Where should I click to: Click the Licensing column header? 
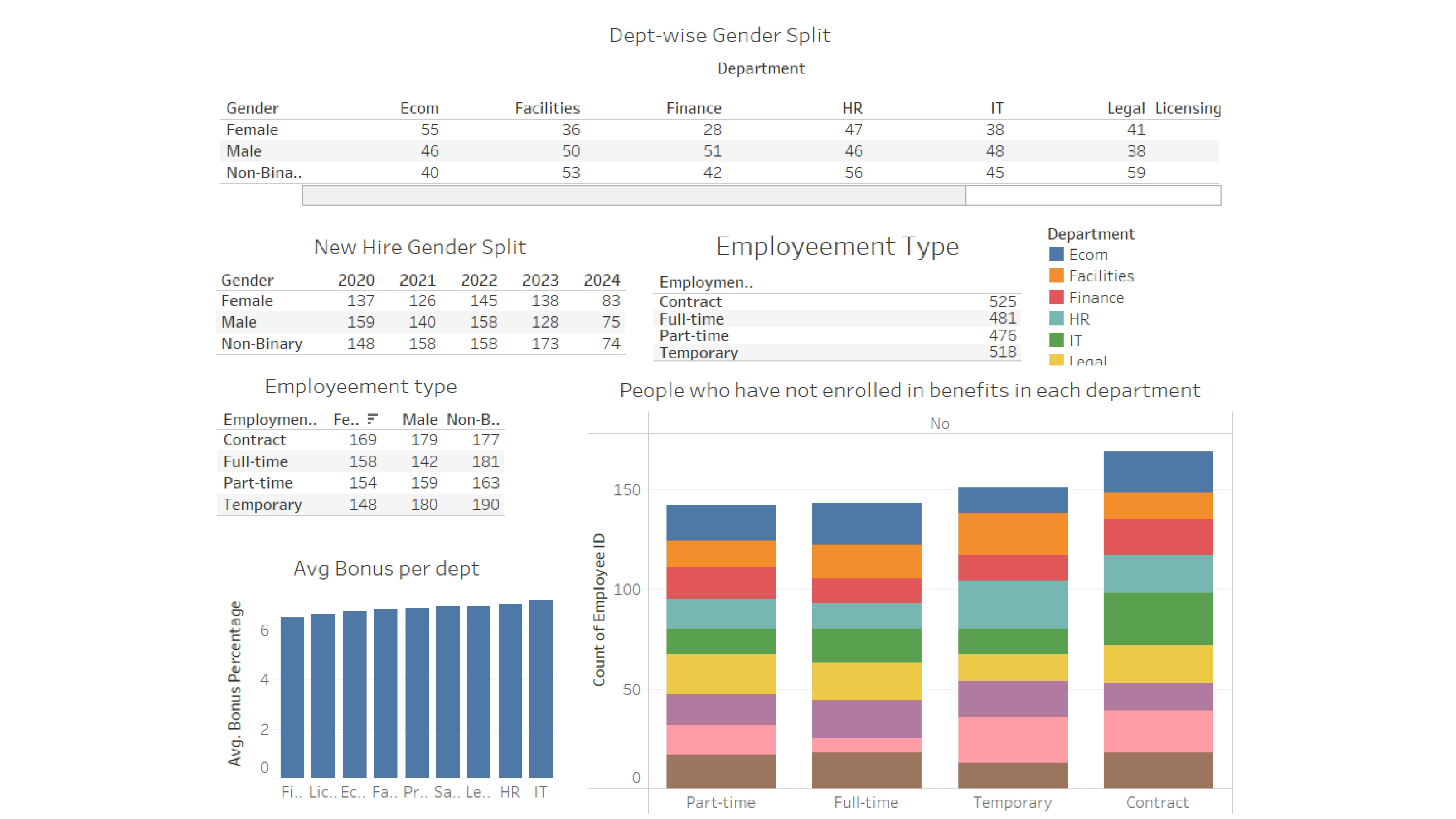(1187, 108)
